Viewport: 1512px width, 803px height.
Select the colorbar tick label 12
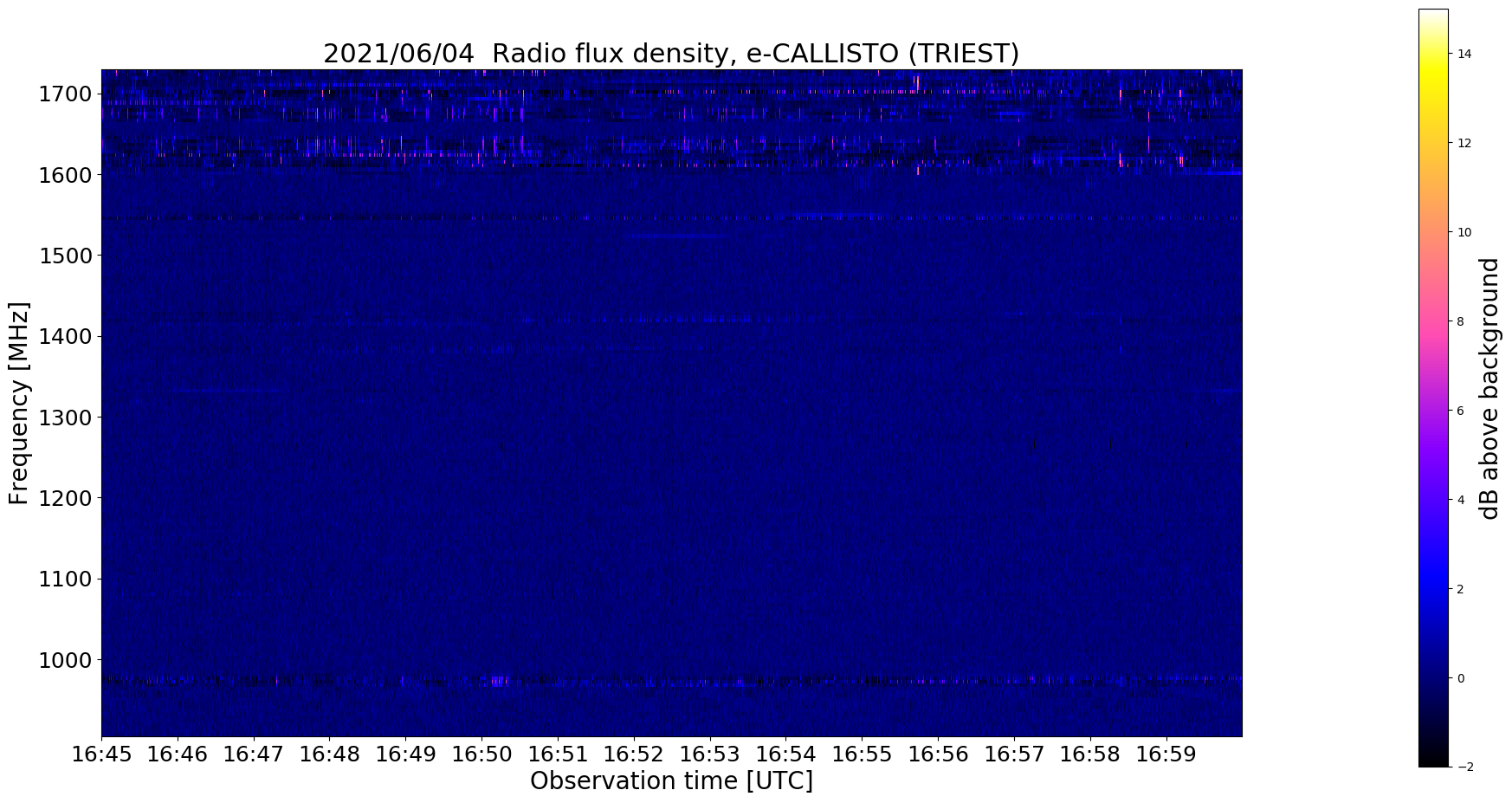tap(1464, 143)
